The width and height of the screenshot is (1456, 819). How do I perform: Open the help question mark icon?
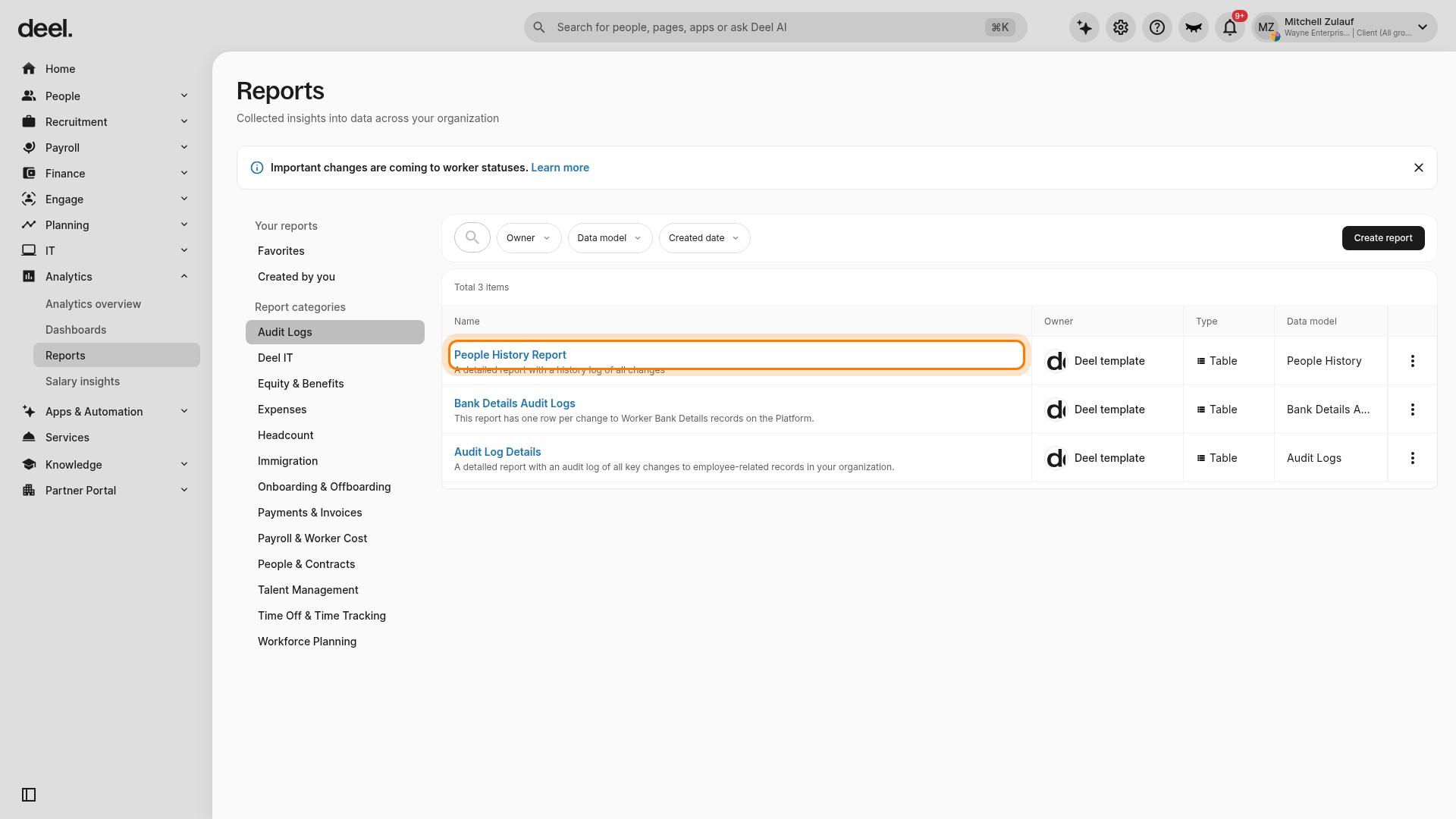pos(1157,28)
